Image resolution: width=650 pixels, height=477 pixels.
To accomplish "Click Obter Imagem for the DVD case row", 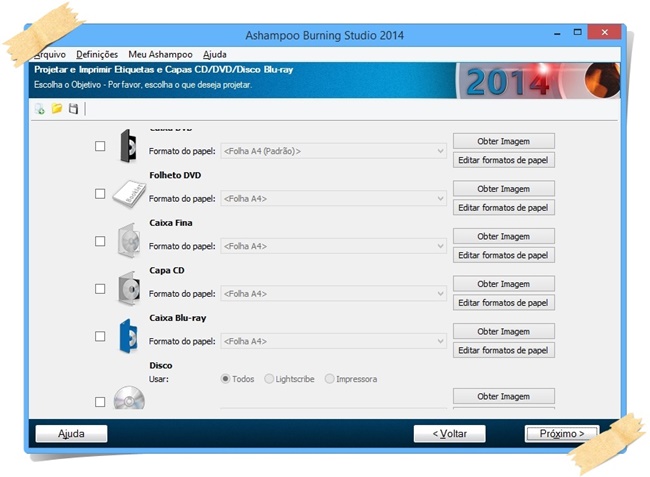I will (504, 141).
